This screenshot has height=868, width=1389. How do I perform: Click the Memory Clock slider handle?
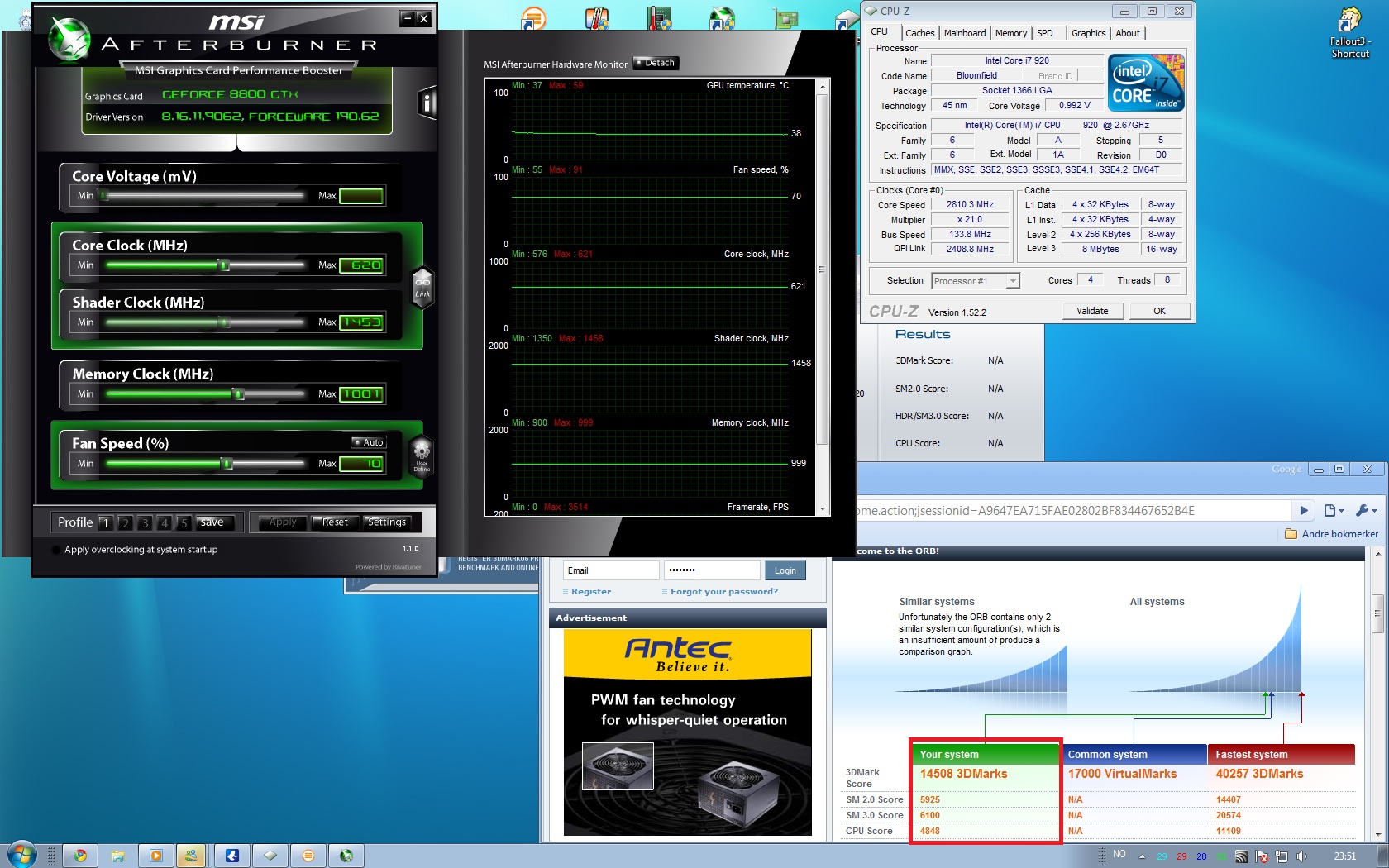click(239, 394)
